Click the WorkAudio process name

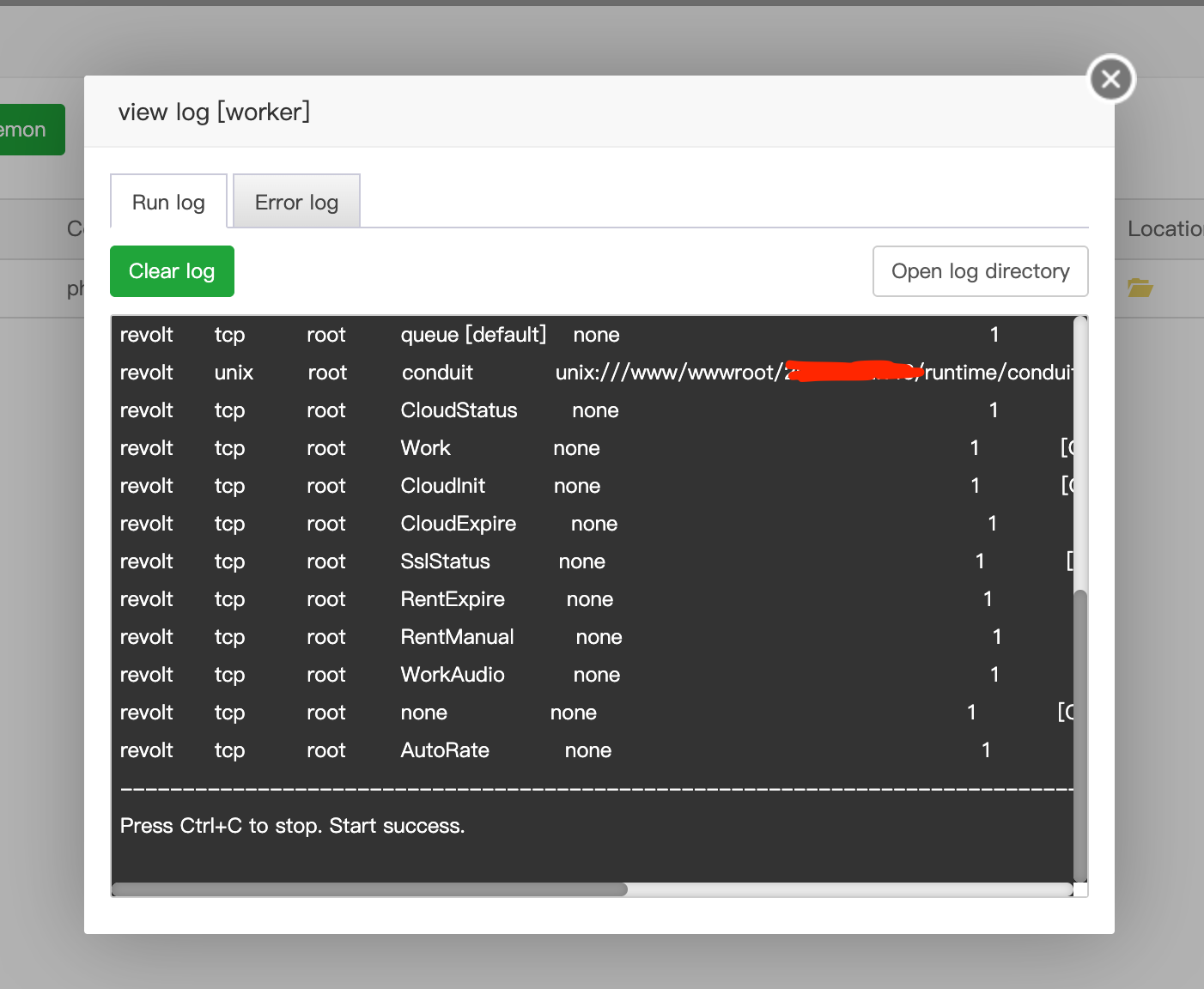453,675
